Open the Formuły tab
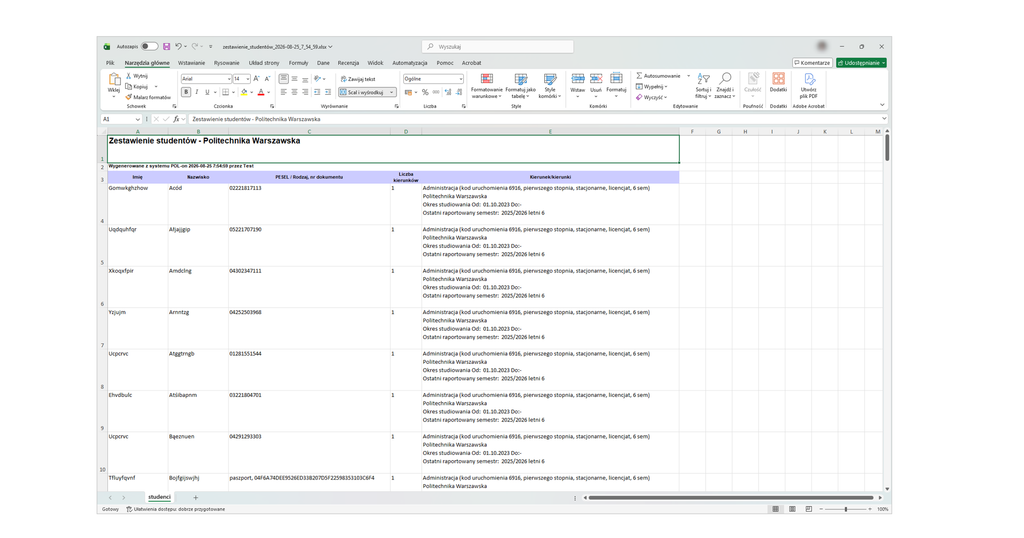 tap(298, 63)
